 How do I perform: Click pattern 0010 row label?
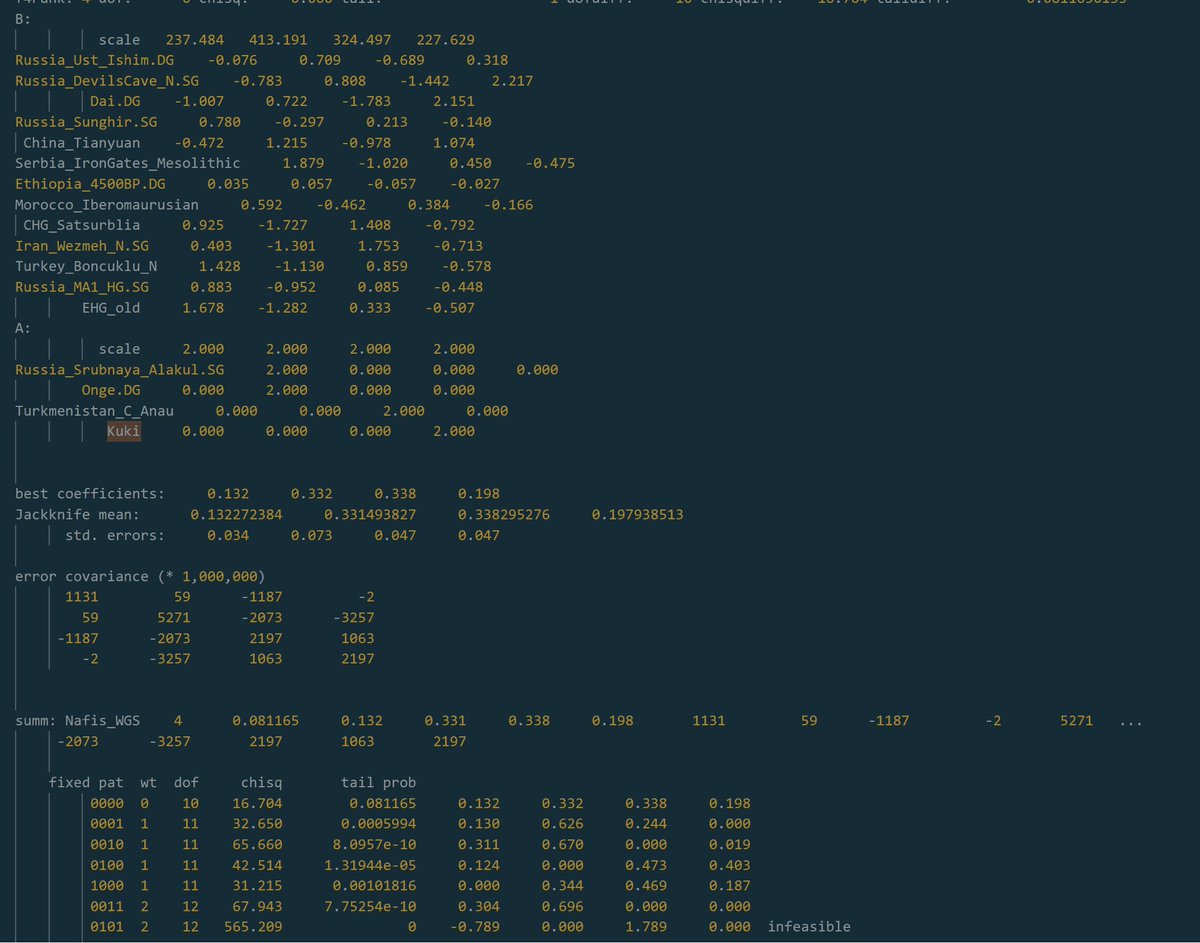pyautogui.click(x=107, y=844)
